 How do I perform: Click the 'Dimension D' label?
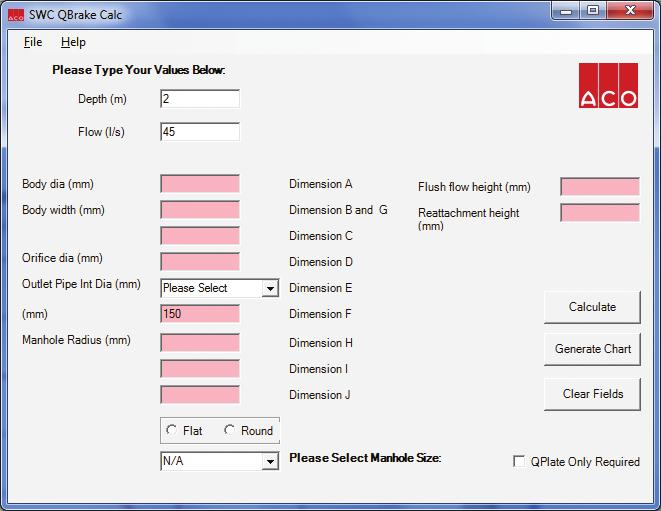coord(321,262)
